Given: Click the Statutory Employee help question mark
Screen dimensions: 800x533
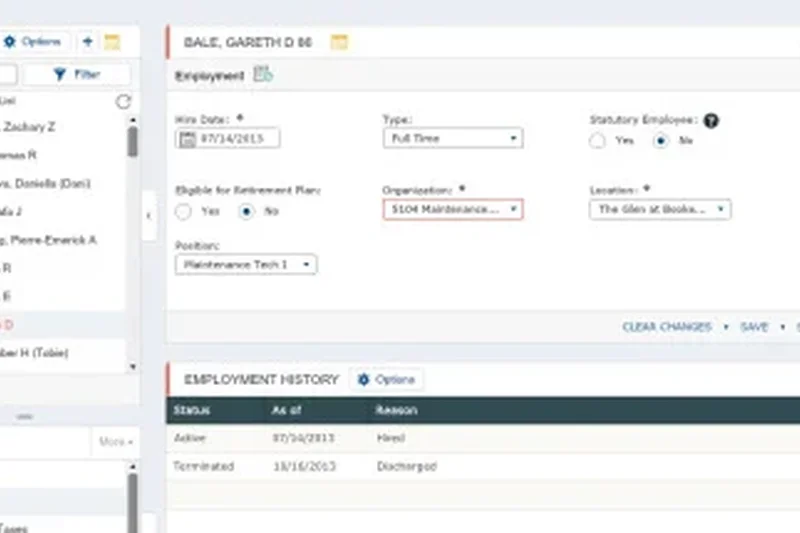Looking at the screenshot, I should tap(711, 121).
